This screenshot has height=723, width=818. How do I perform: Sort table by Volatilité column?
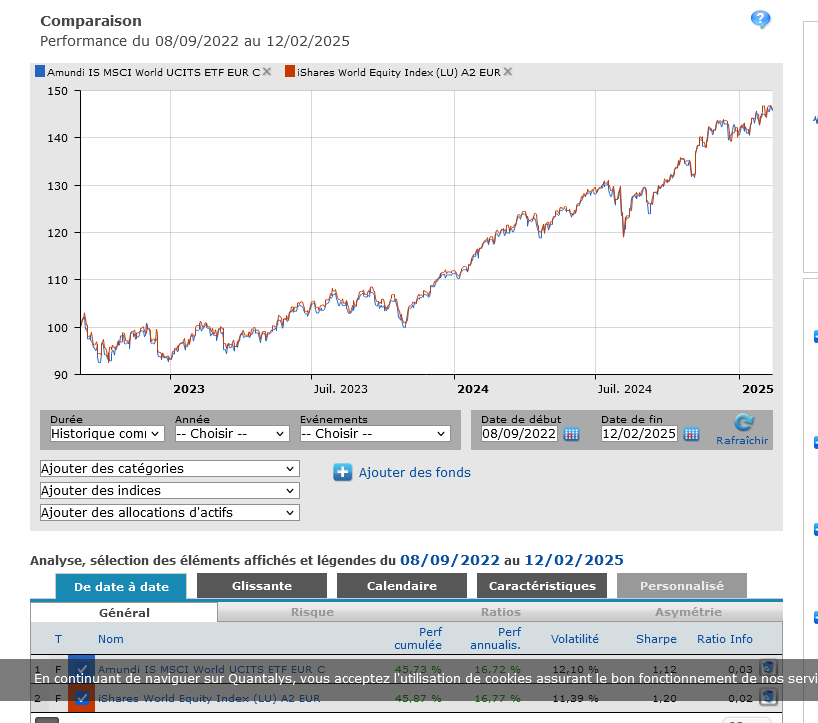575,639
